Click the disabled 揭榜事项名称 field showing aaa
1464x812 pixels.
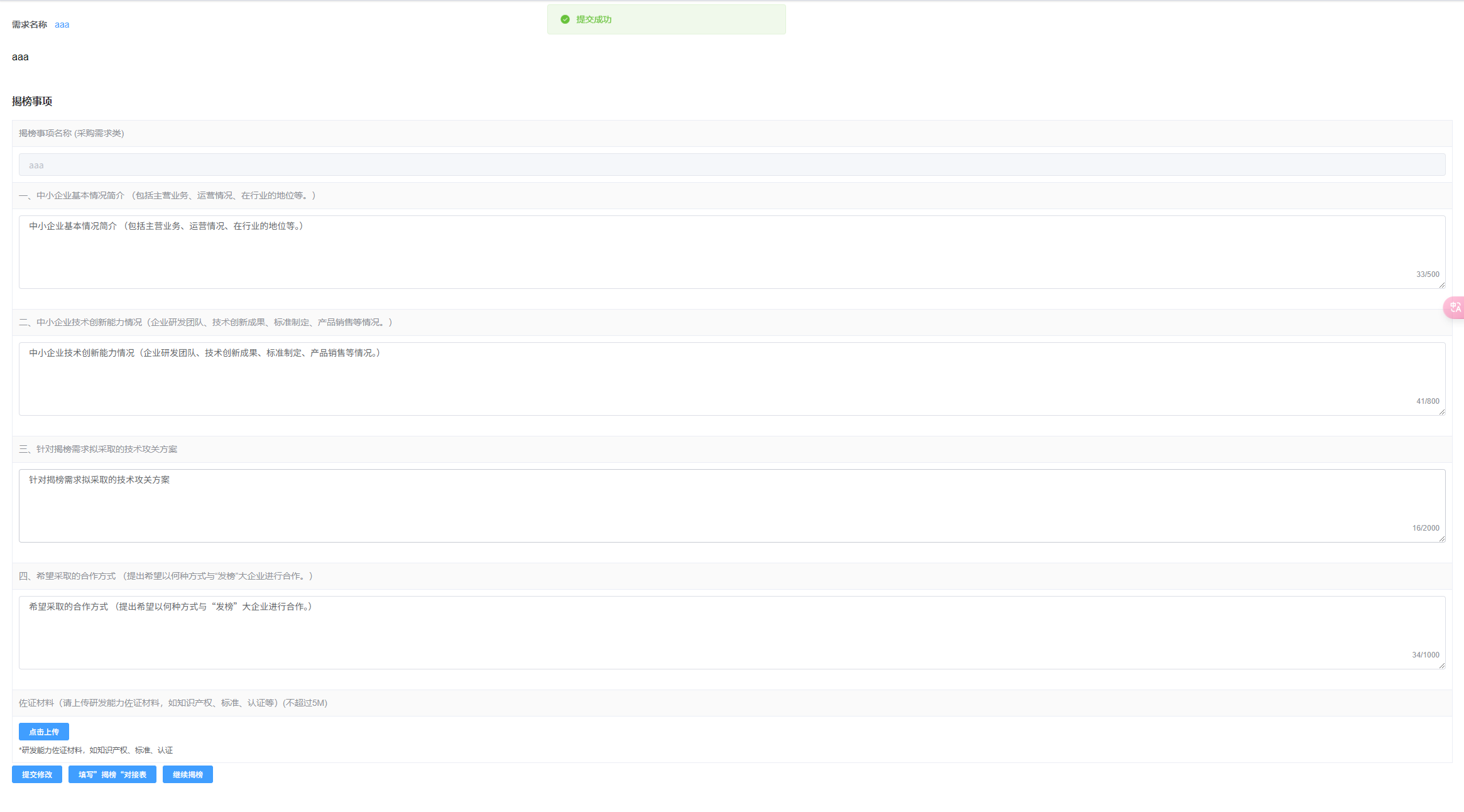732,165
